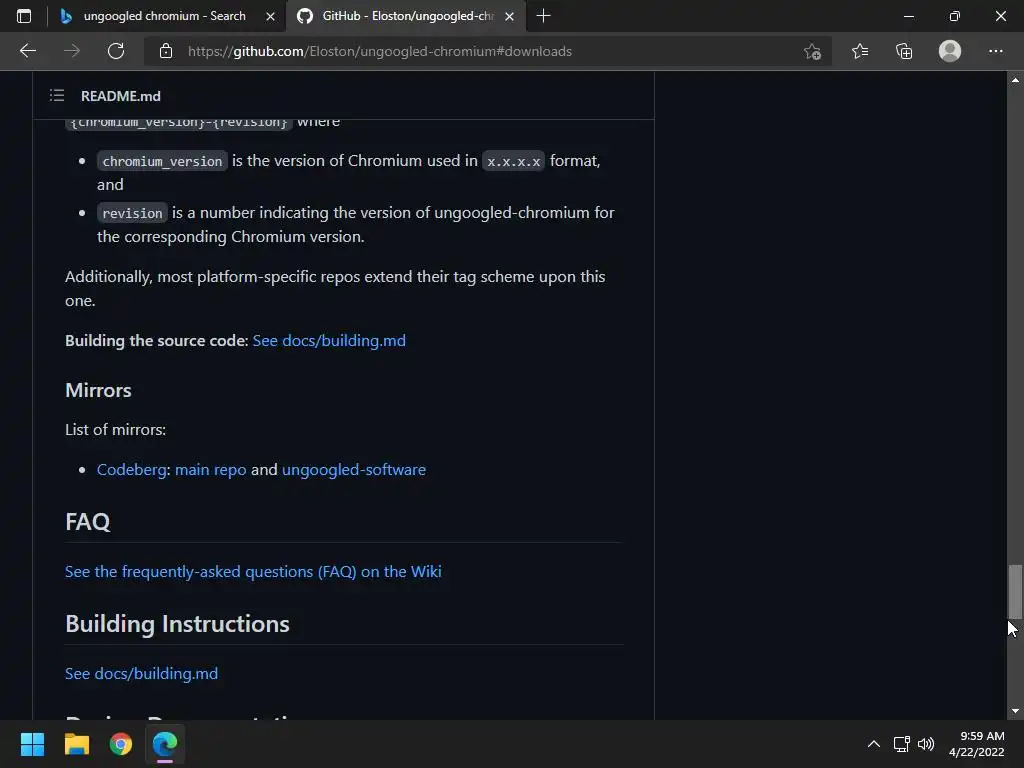The height and width of the screenshot is (768, 1024).
Task: Close the GitHub Eloston tab
Action: 509,16
